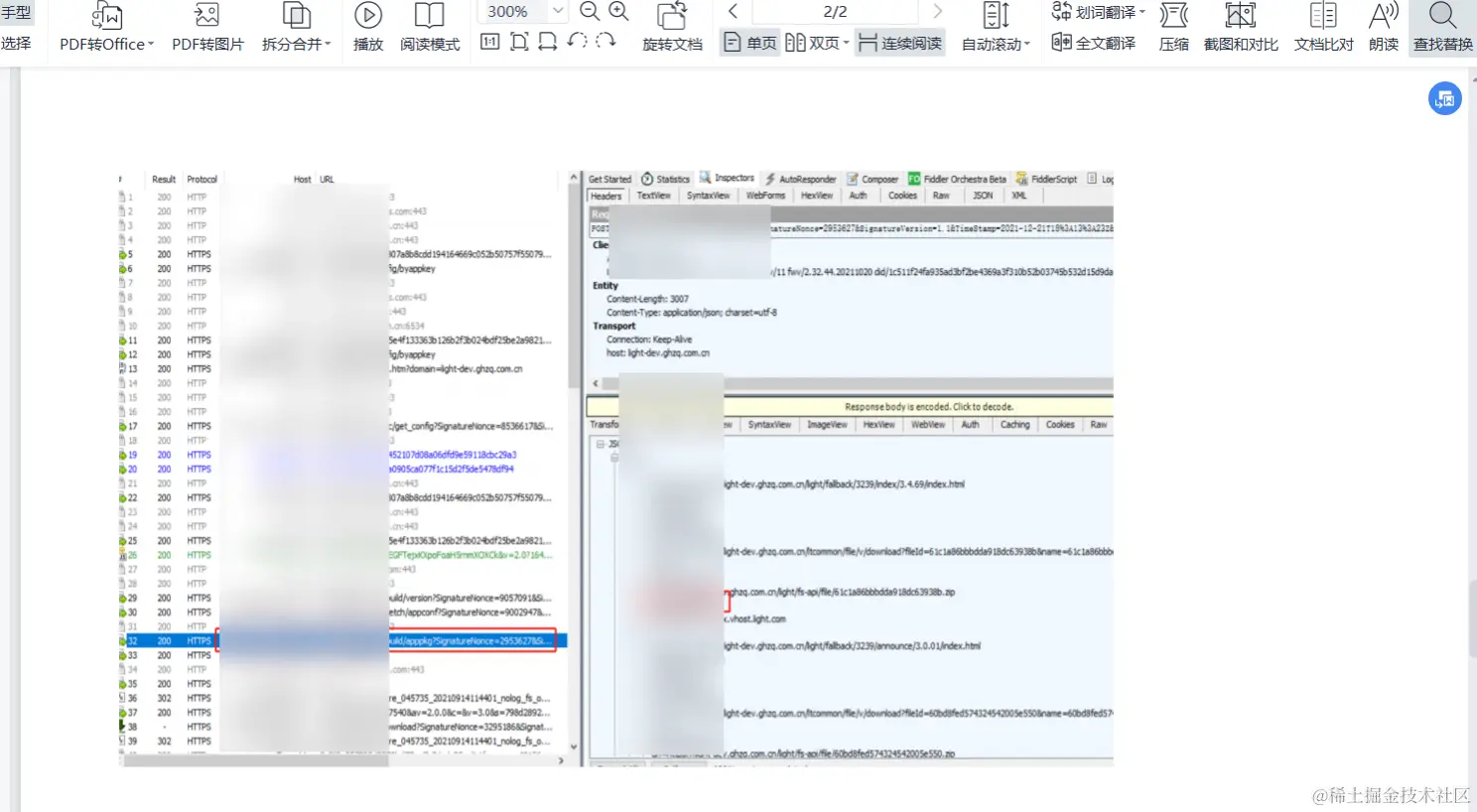
Task: Click XML tab in Fiddler request inspector
Action: pos(1019,196)
